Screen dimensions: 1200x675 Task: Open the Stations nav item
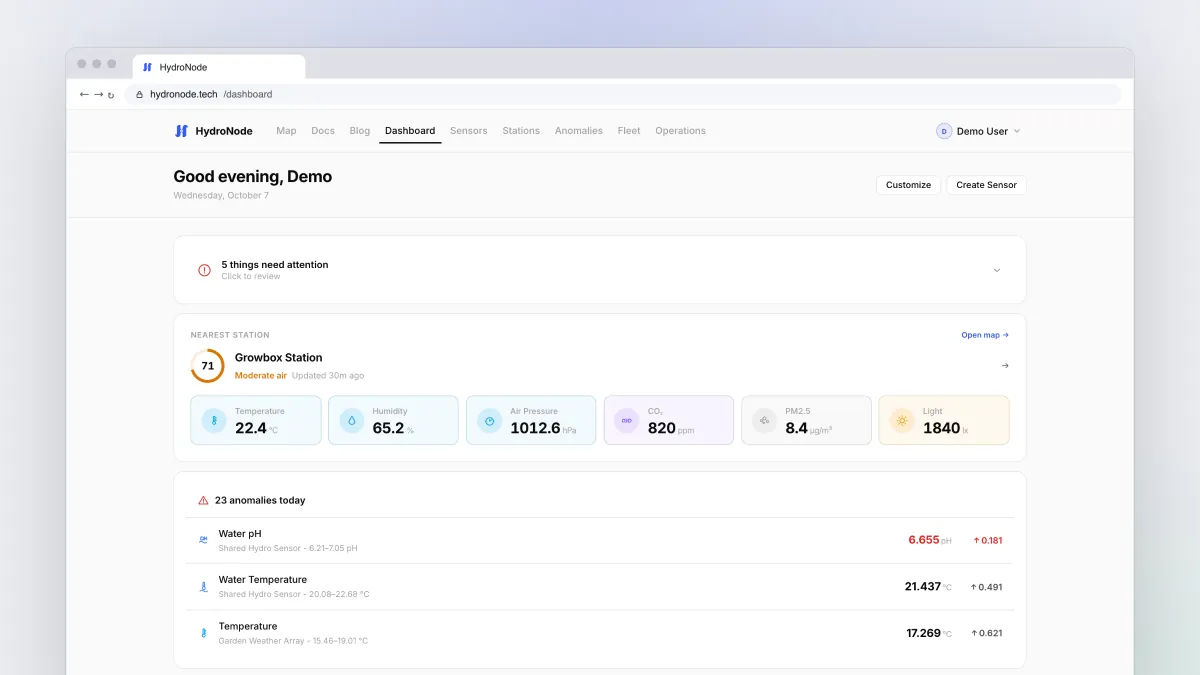tap(521, 131)
